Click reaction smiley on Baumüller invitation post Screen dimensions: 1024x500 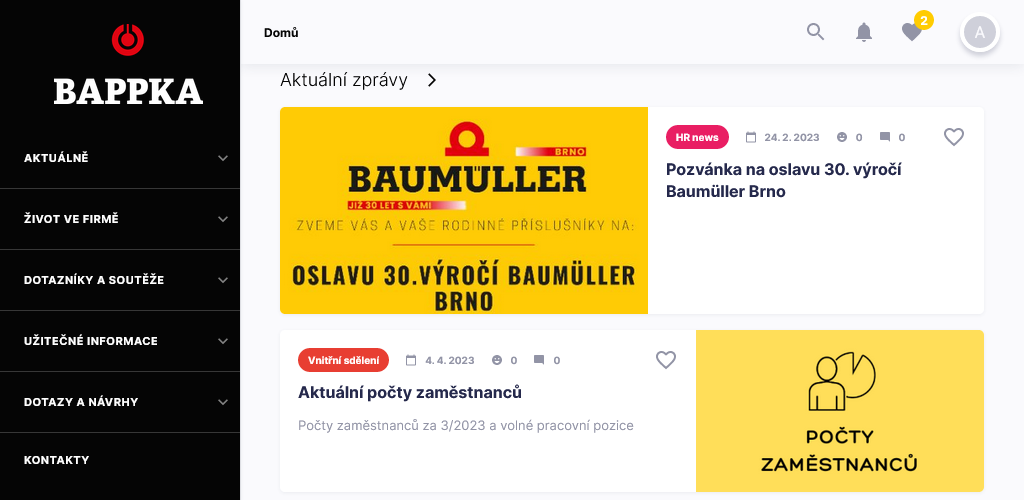point(842,137)
